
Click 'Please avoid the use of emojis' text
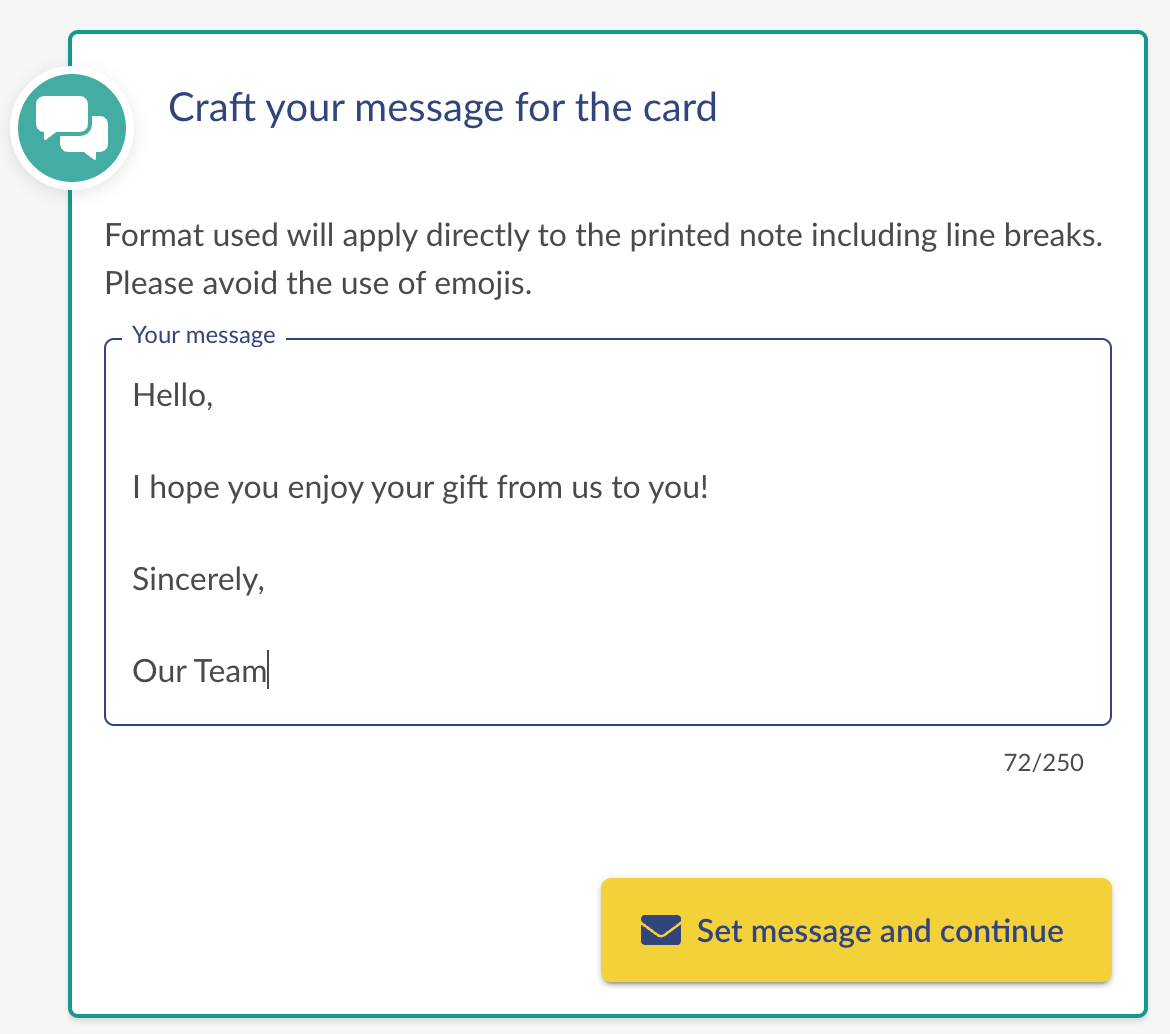[x=318, y=283]
